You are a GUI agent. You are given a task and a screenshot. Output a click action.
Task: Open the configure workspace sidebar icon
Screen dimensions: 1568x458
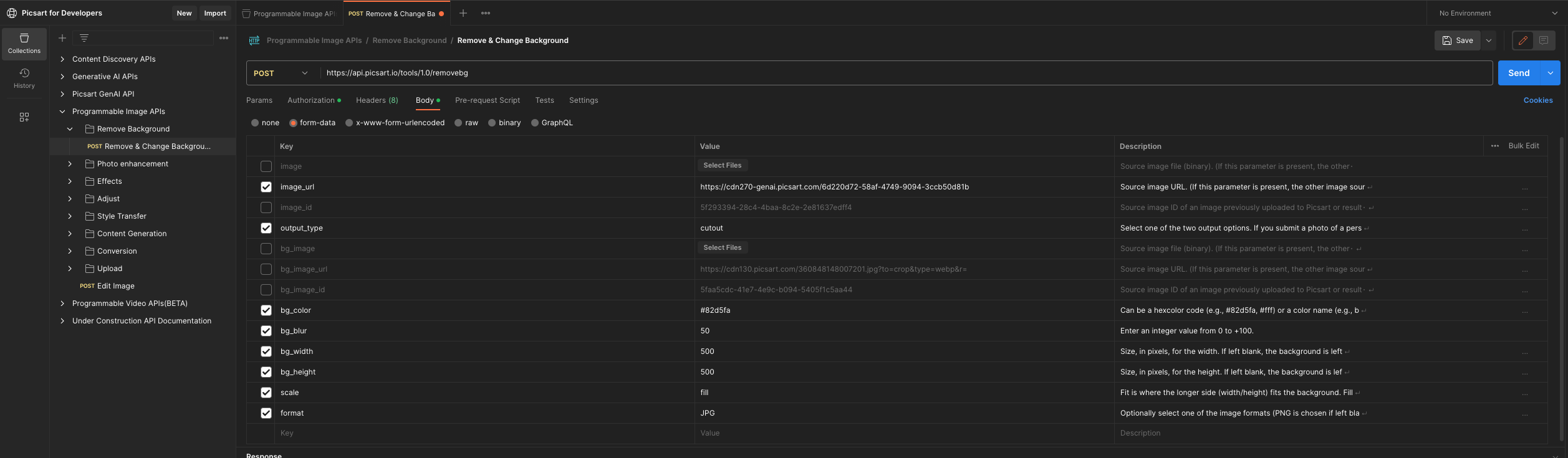[24, 117]
